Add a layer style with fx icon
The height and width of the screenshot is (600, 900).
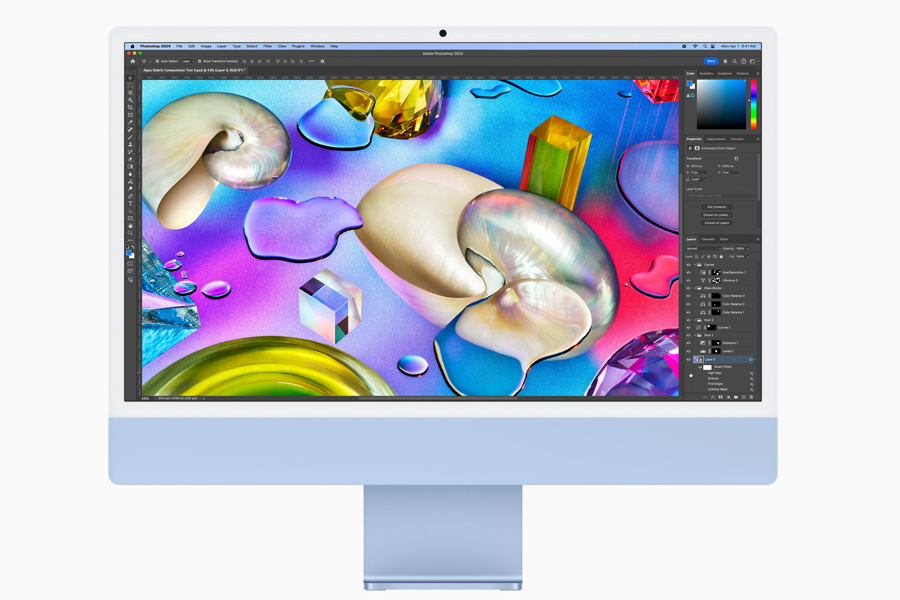(713, 397)
